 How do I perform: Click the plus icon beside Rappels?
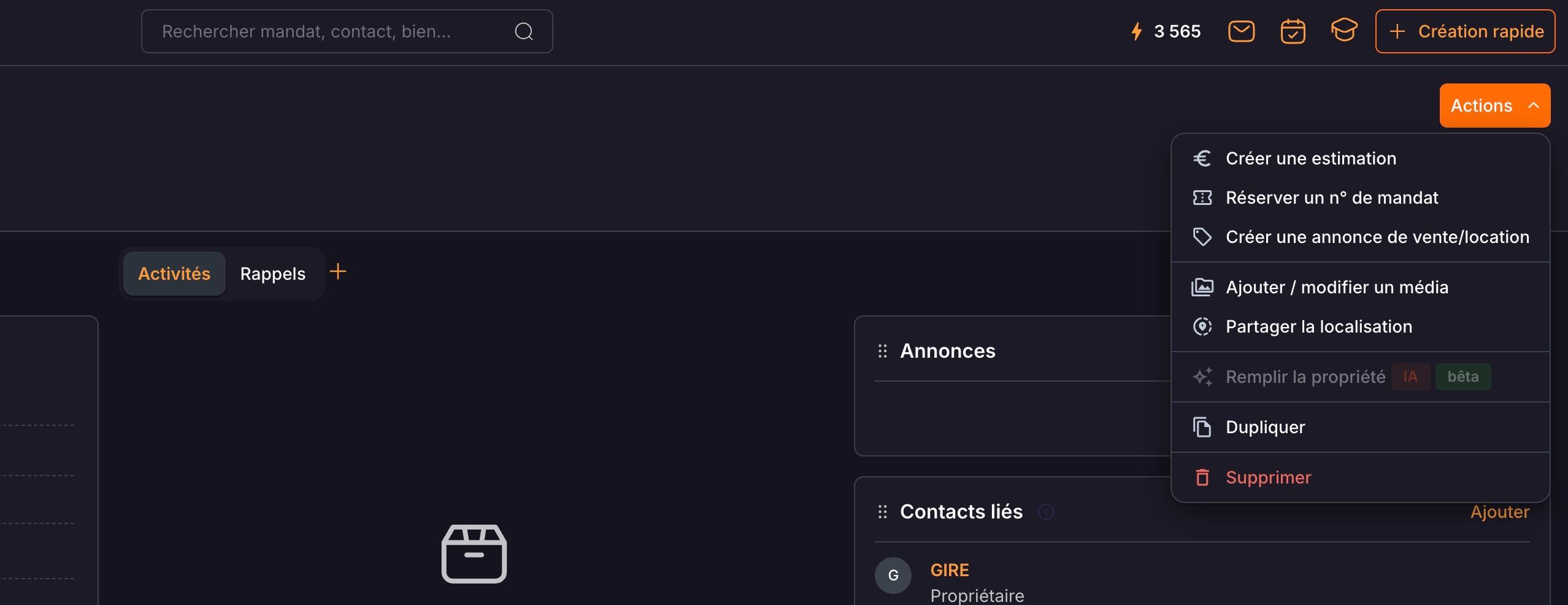point(338,271)
